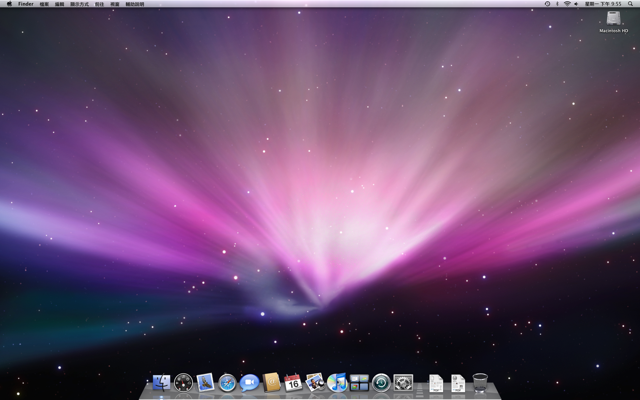Open document stack next to System Preferences

[x=436, y=383]
